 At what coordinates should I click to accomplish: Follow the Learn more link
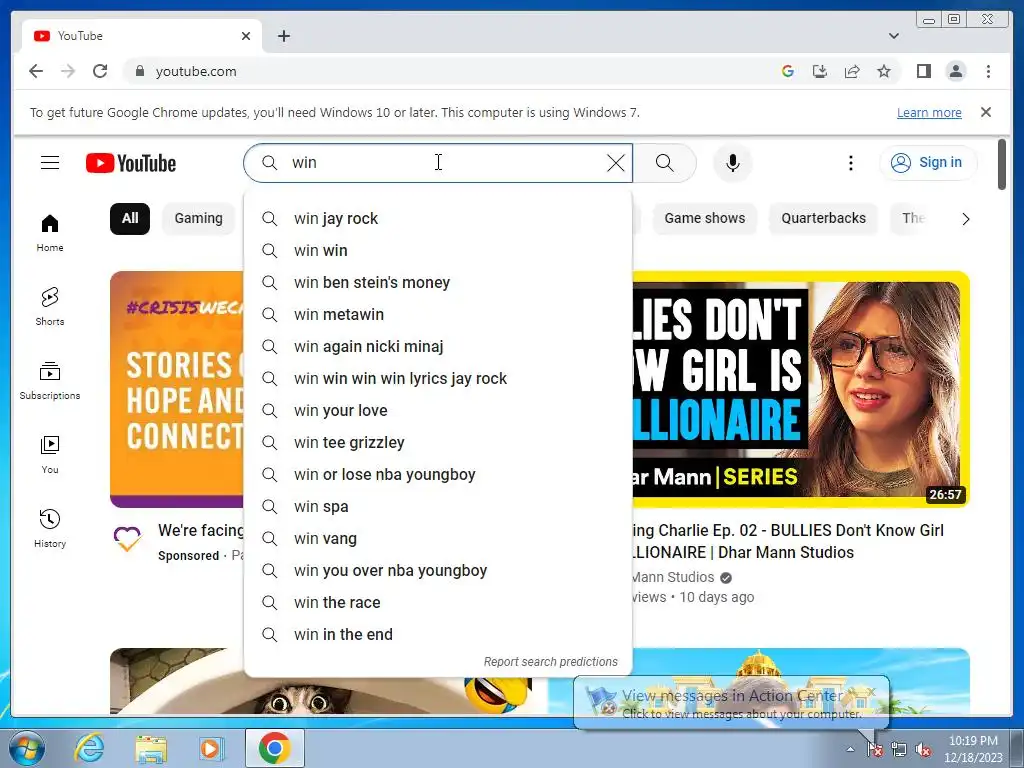[x=929, y=112]
